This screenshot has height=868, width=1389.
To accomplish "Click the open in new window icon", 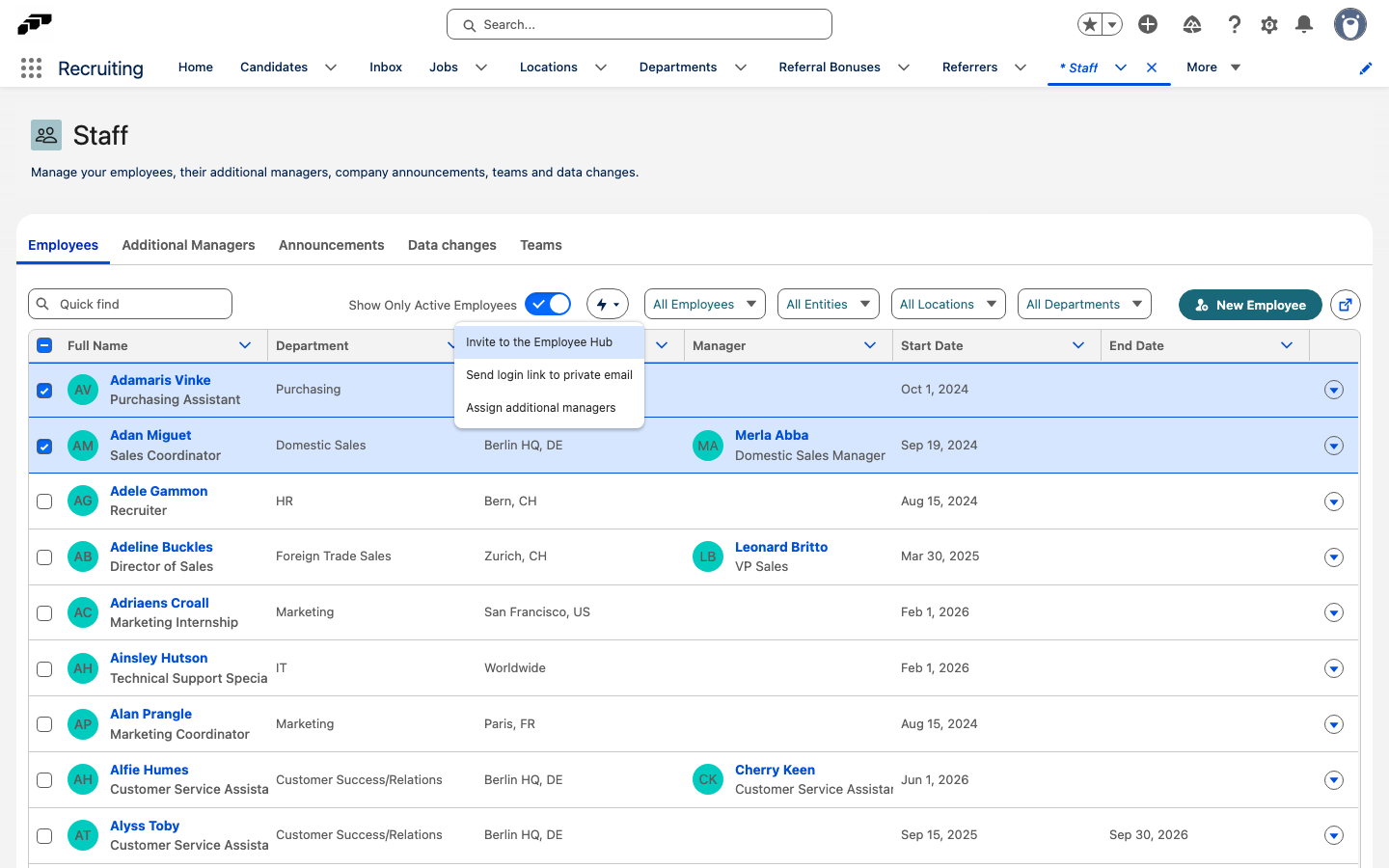I will coord(1346,305).
